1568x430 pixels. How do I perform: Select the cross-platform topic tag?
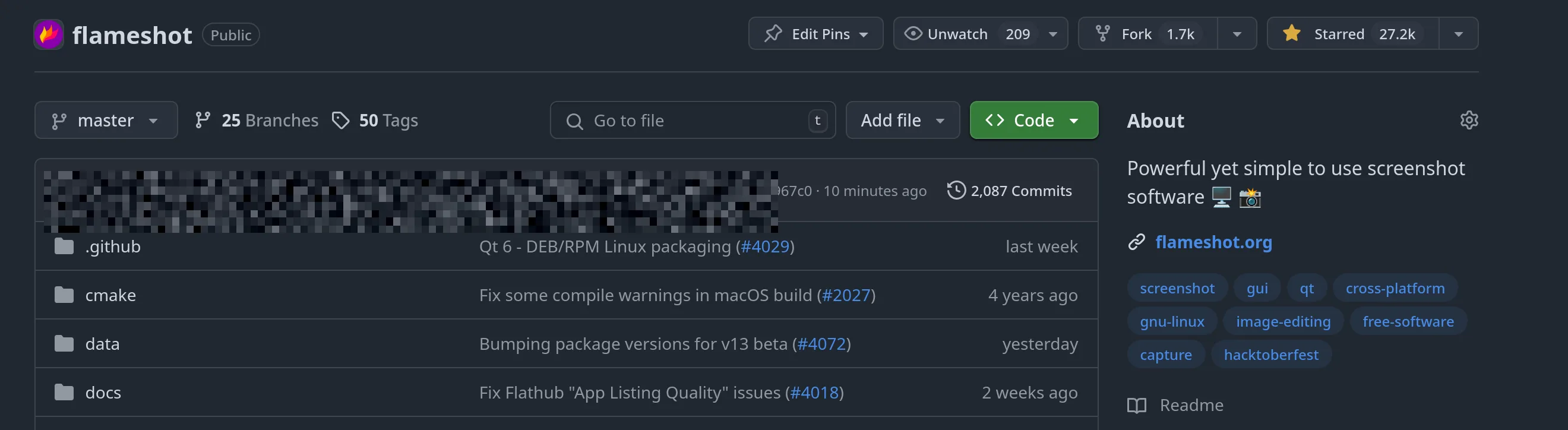pyautogui.click(x=1395, y=288)
